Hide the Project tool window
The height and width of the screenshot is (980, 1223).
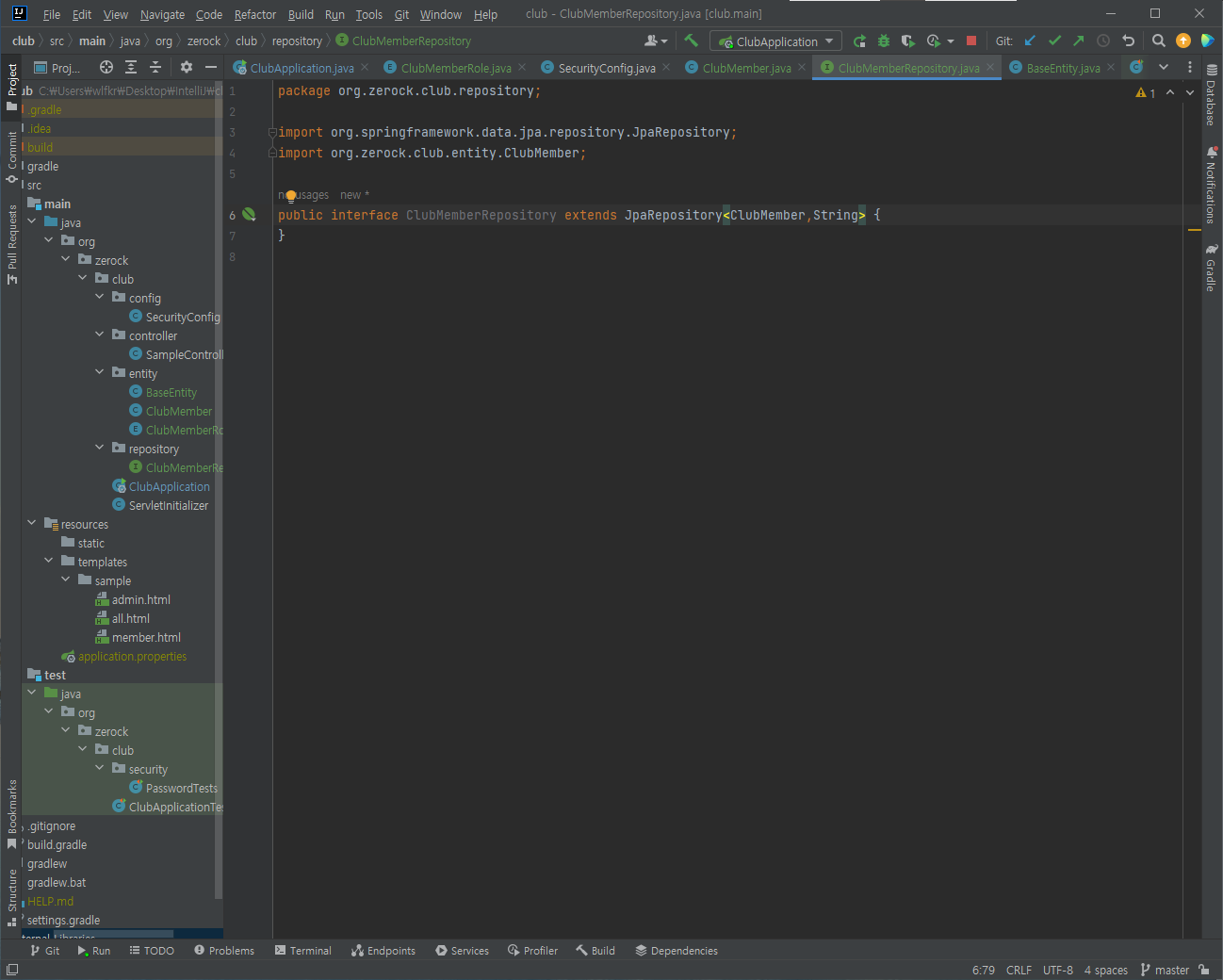211,67
